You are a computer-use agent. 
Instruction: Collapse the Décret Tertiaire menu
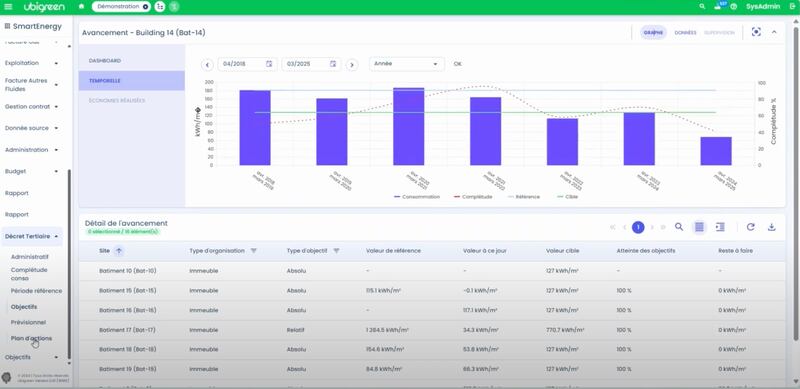32,236
